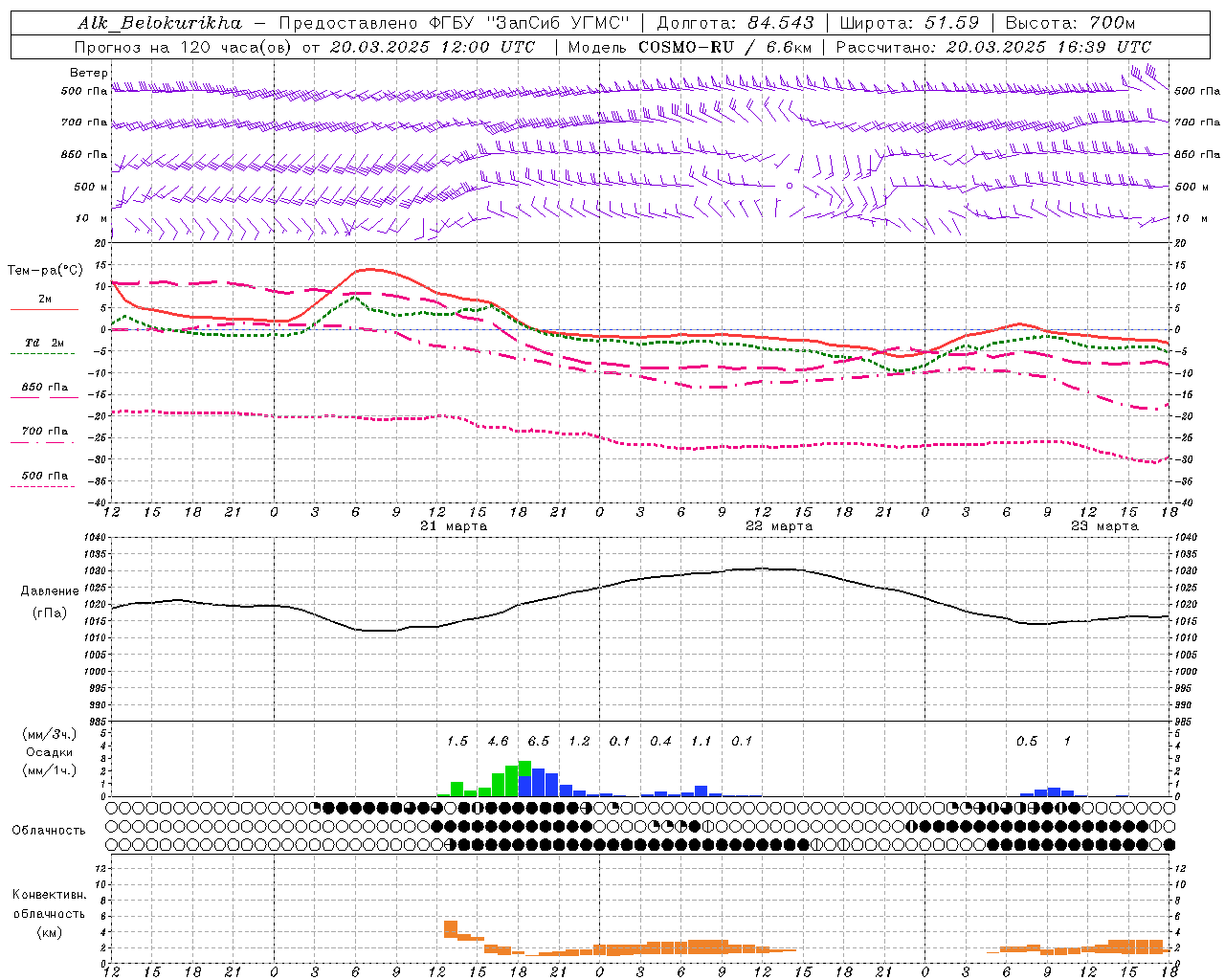
Task: Click the 4.6 precipitation total value
Action: click(498, 741)
